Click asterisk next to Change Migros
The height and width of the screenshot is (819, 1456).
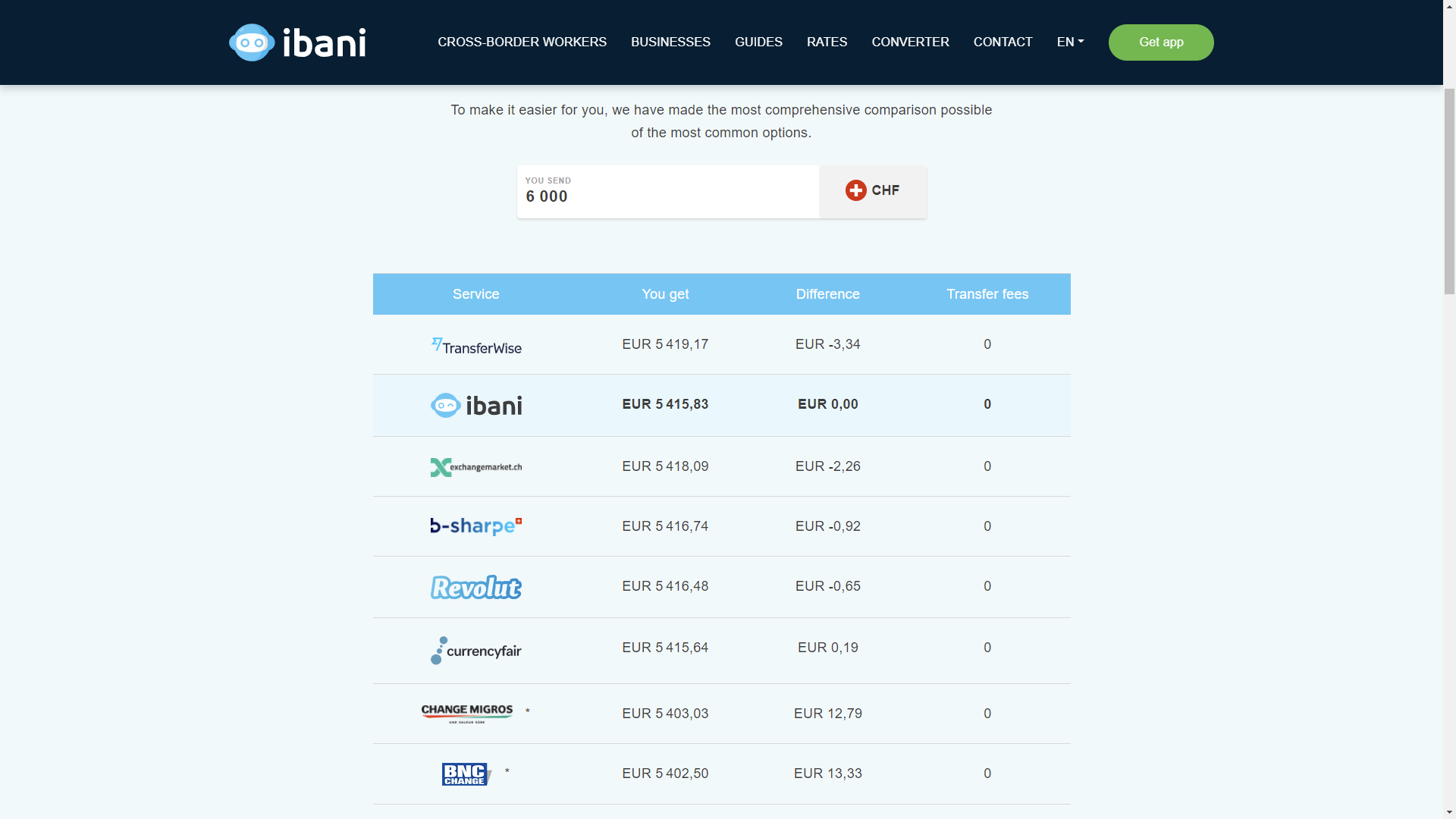tap(527, 712)
